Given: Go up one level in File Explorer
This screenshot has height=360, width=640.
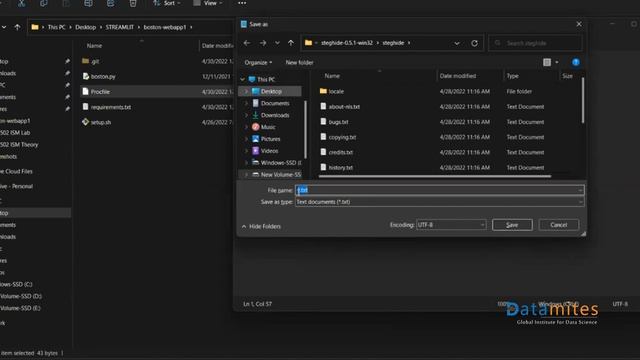Looking at the screenshot, I should pyautogui.click(x=17, y=27).
